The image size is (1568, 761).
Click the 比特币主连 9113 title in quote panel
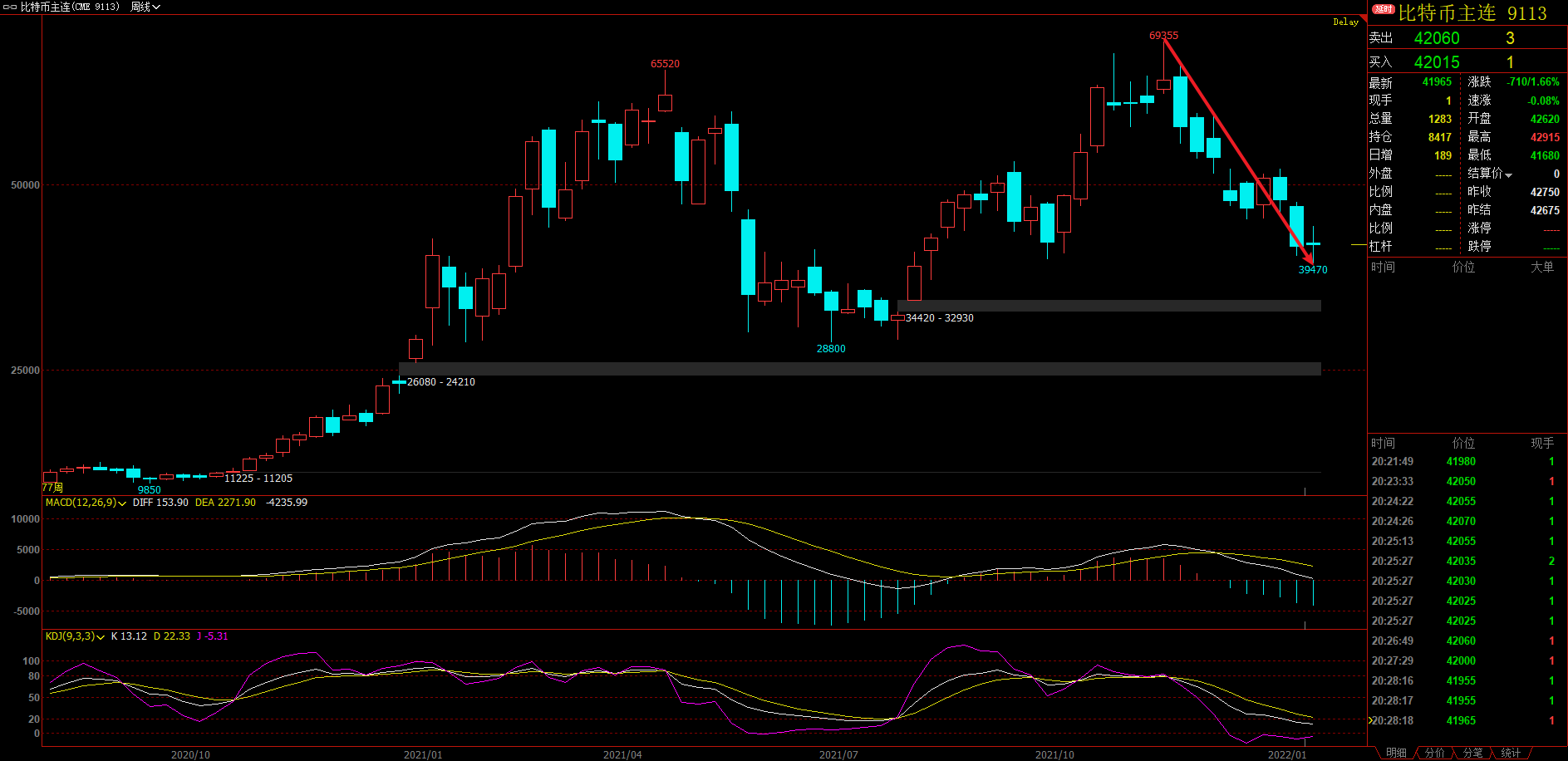point(1472,13)
